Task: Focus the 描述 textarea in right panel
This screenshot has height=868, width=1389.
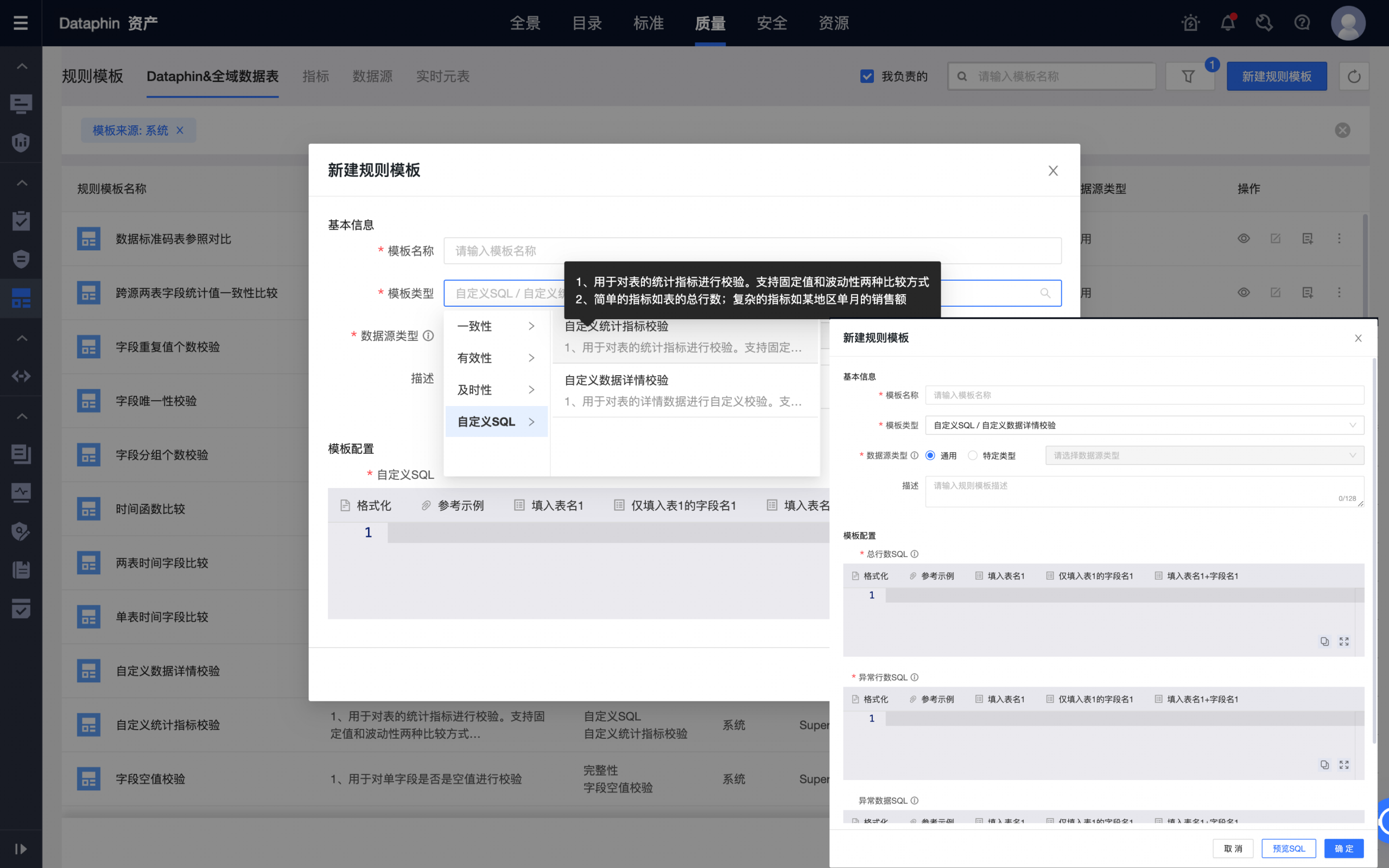Action: 1144,491
